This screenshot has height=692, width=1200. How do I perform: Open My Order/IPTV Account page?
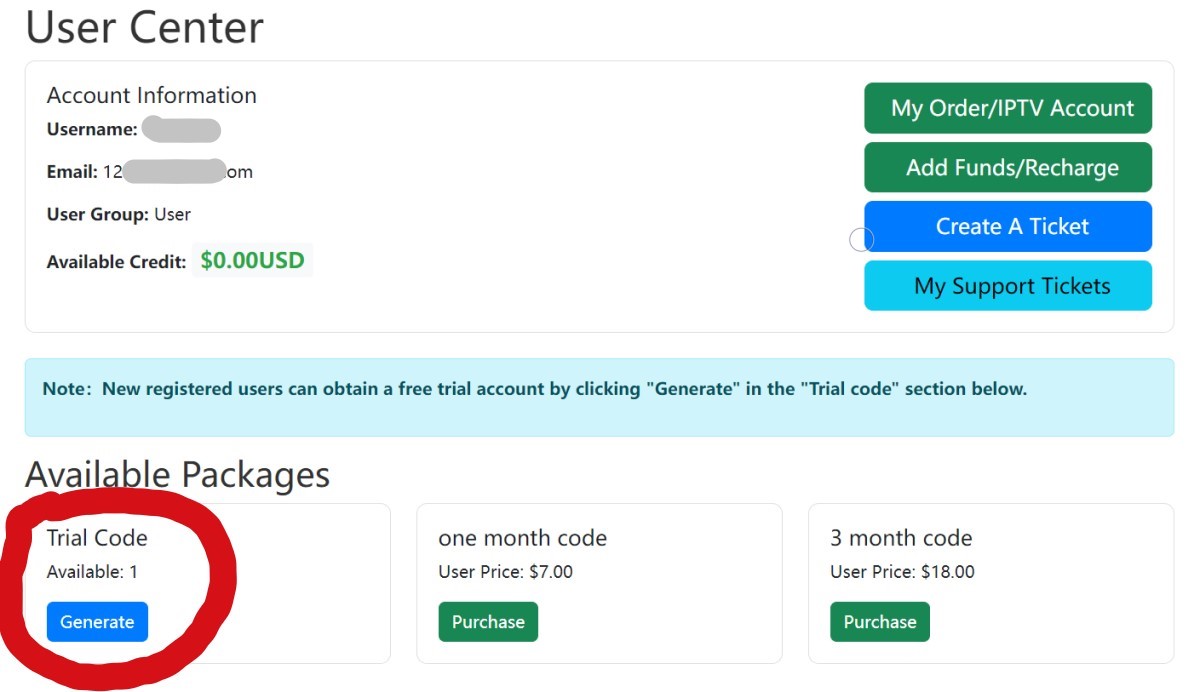pyautogui.click(x=1008, y=108)
